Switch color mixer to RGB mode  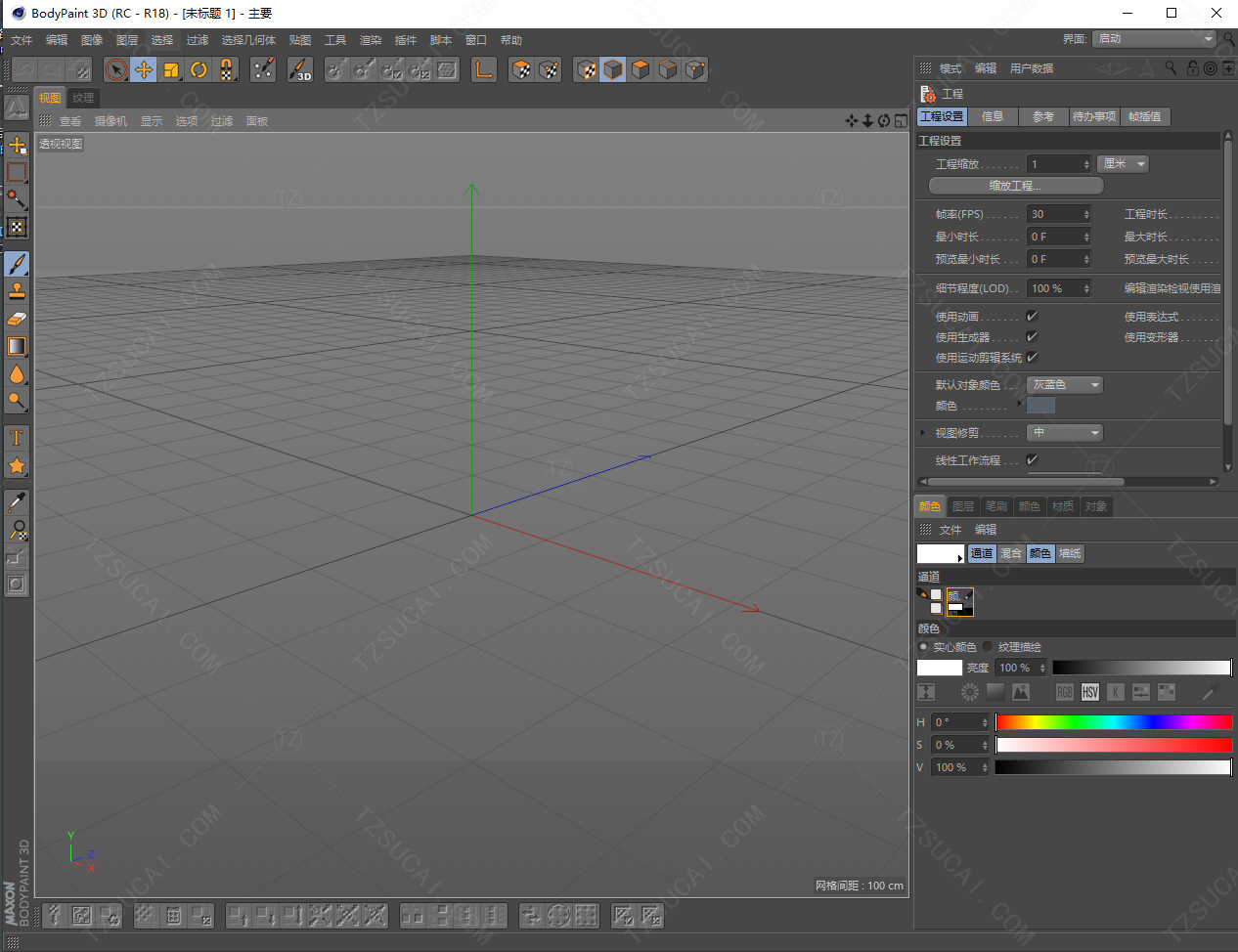(x=1065, y=692)
